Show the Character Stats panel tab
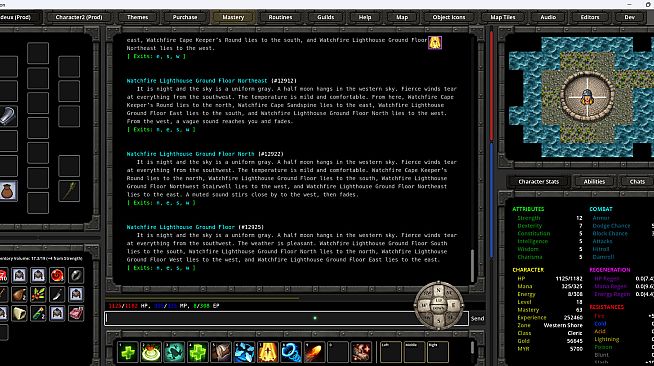This screenshot has height=366, width=654. coord(538,181)
